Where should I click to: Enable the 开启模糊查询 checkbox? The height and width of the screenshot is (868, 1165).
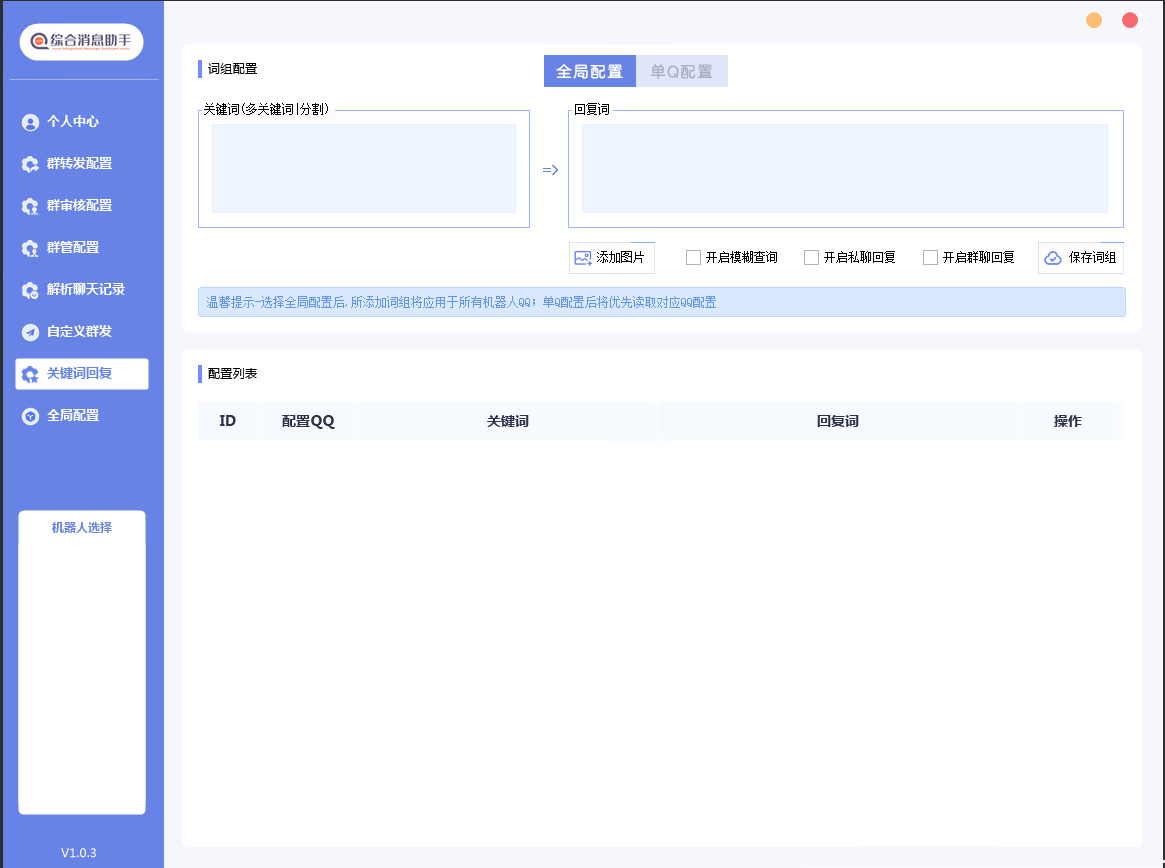[693, 258]
